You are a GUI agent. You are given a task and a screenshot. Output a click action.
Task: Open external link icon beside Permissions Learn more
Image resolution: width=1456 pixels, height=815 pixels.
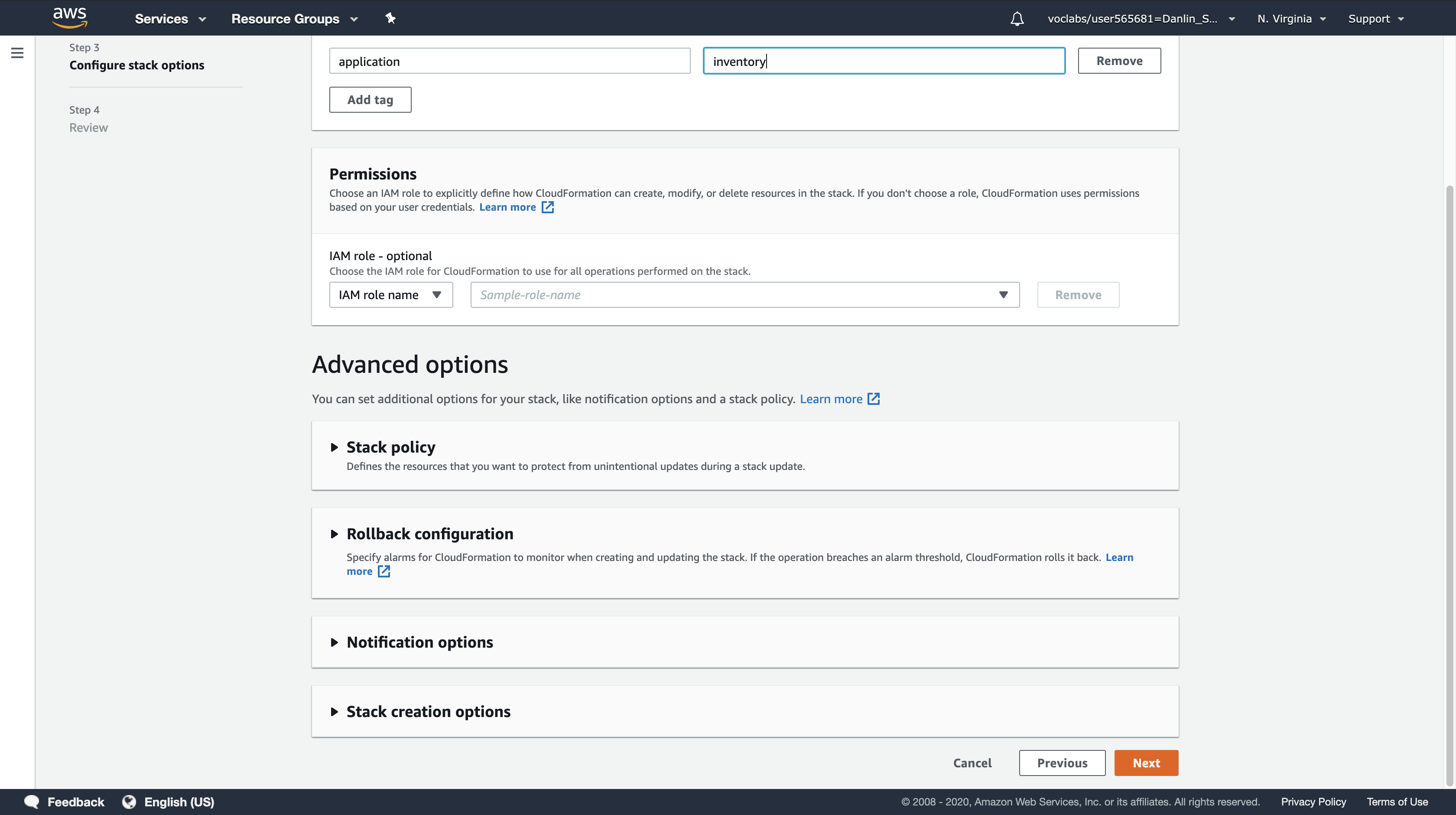547,207
